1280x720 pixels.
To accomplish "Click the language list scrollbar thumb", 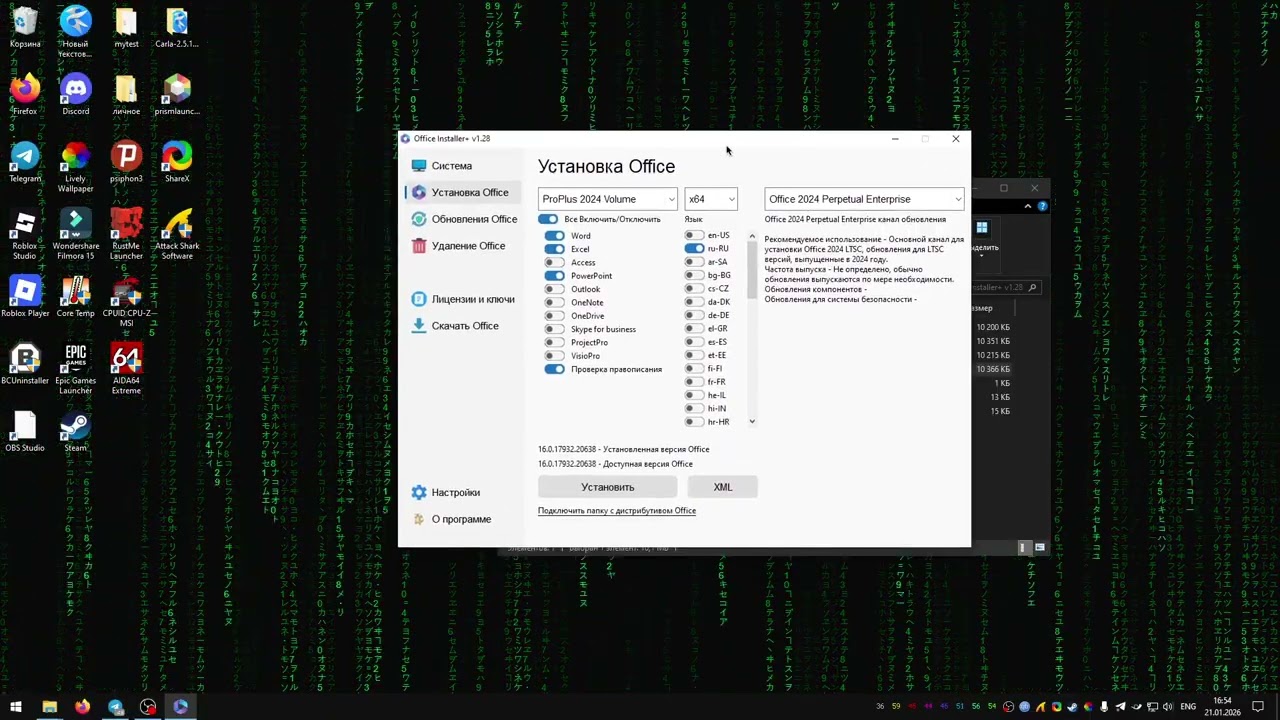I will click(x=752, y=270).
